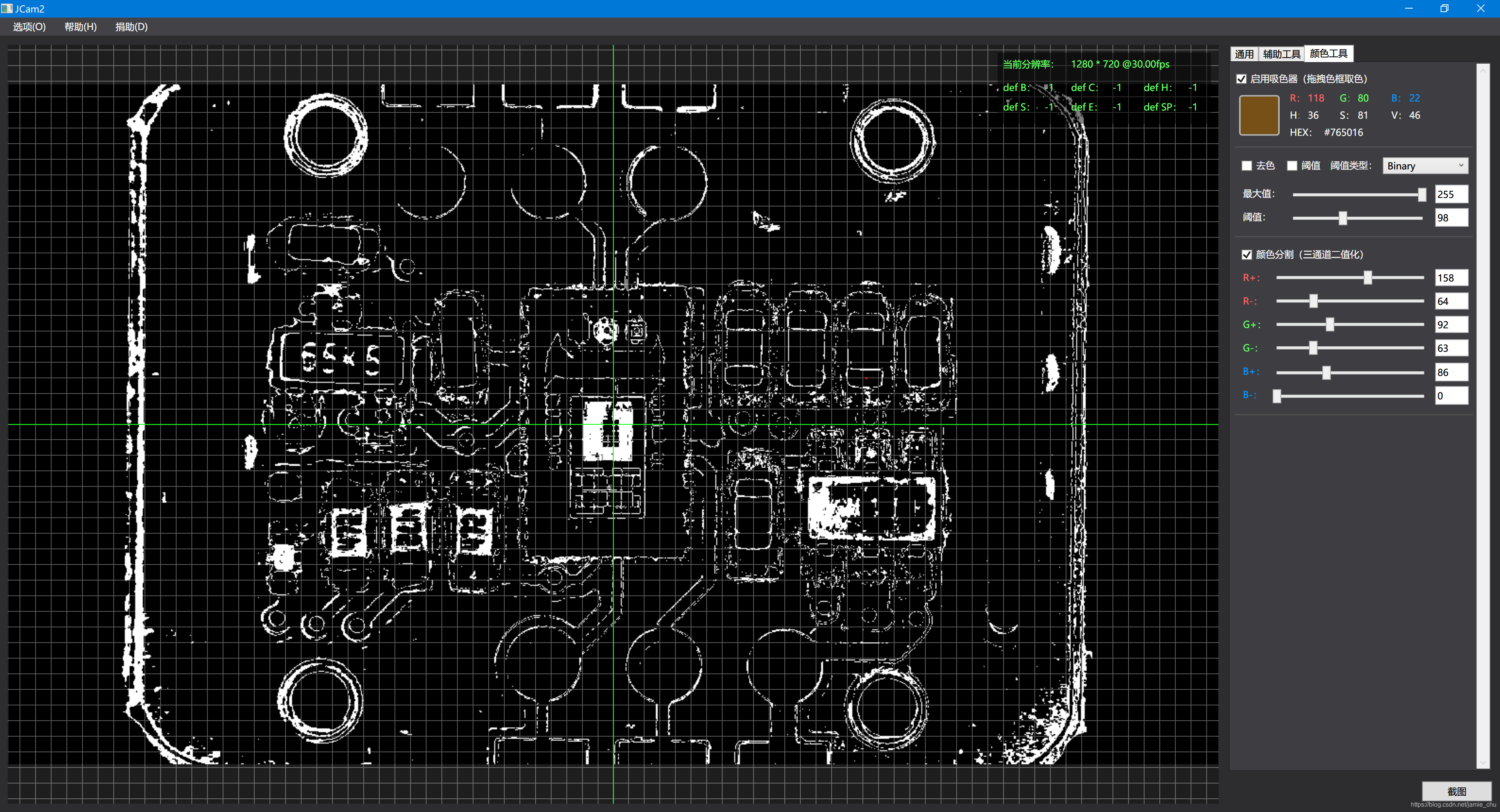Uncheck the 启用吸色器 checkbox
1500x812 pixels.
point(1241,79)
